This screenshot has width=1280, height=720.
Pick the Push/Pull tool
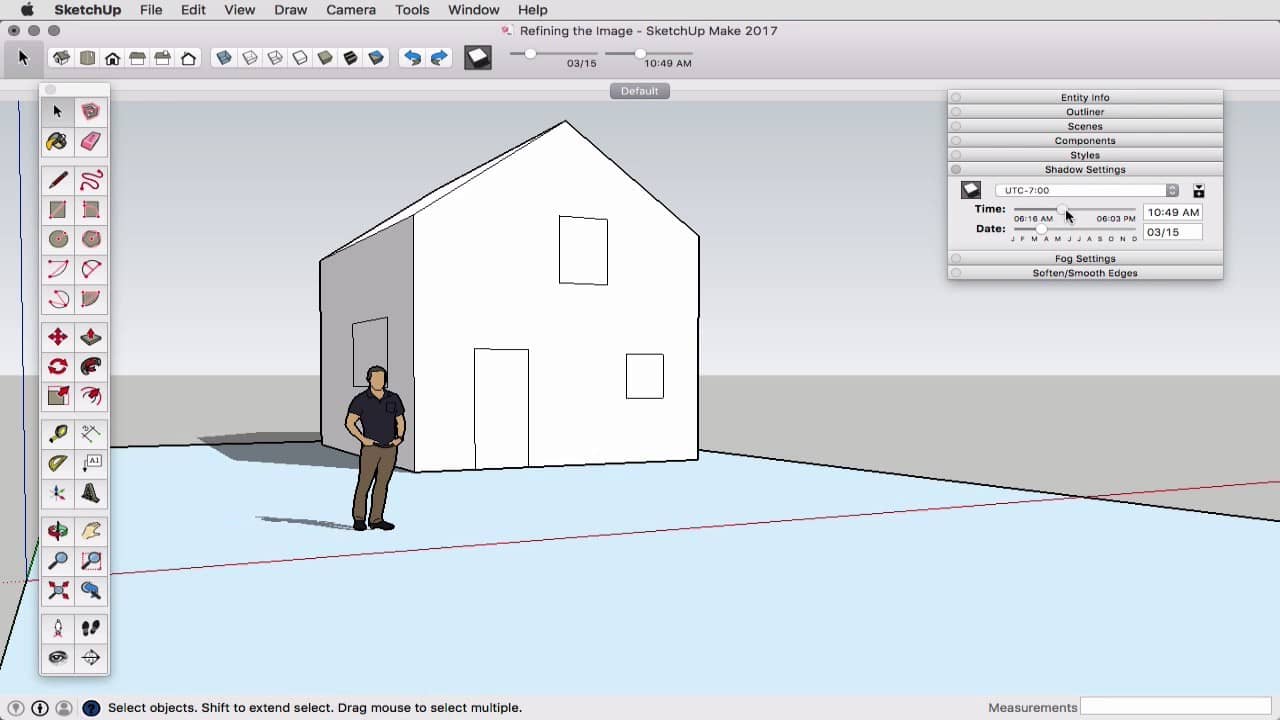[x=91, y=337]
